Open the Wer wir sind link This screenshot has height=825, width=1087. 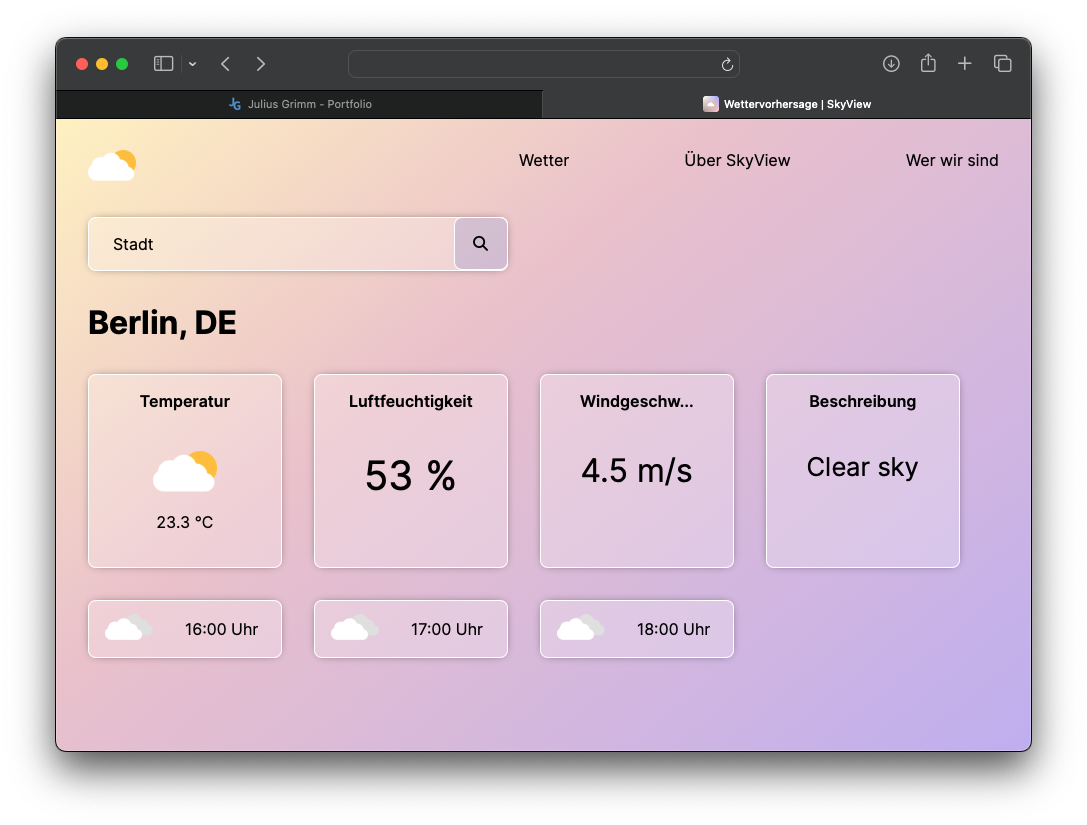point(952,160)
